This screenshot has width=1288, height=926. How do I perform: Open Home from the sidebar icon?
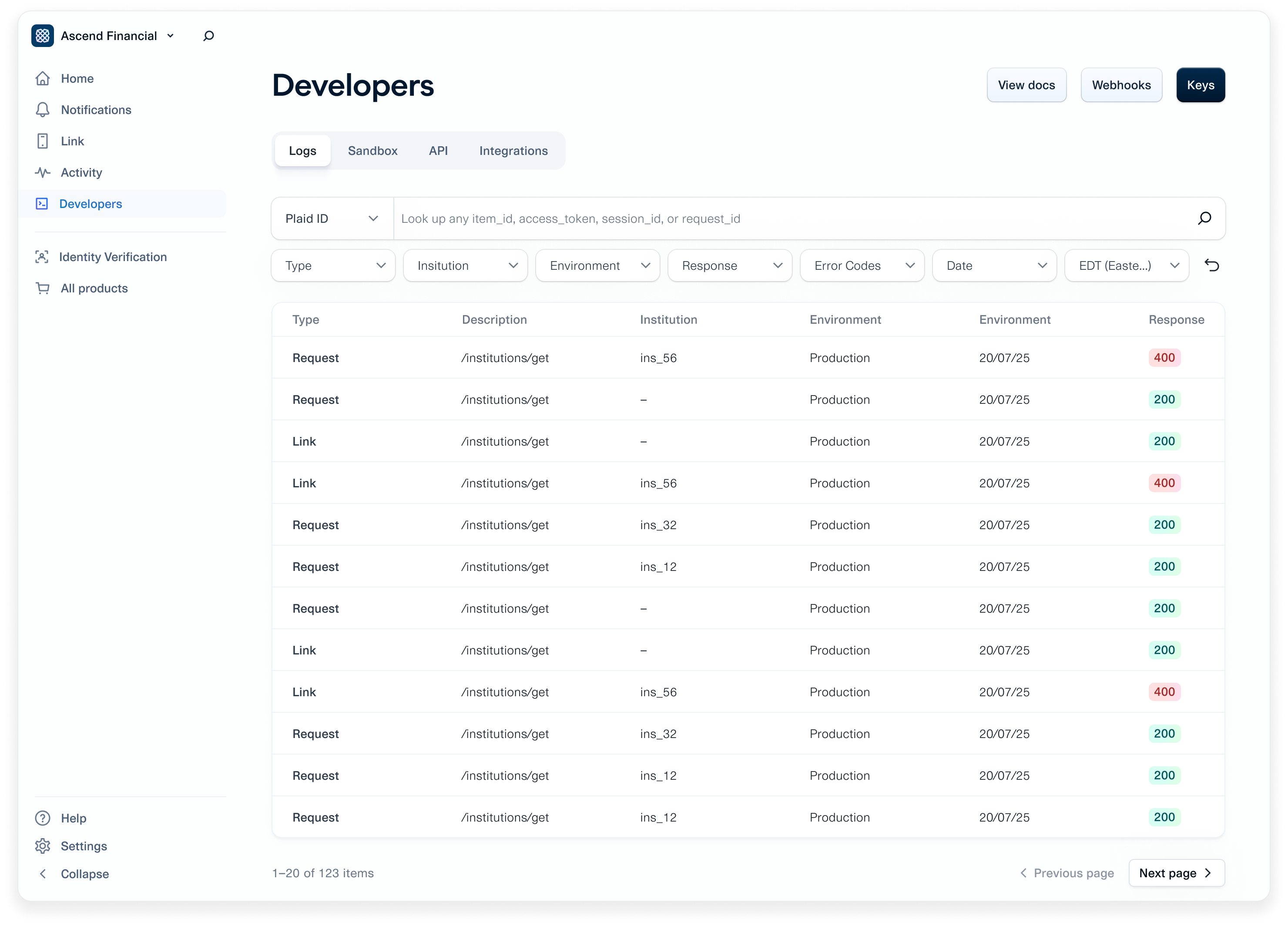pyautogui.click(x=43, y=78)
